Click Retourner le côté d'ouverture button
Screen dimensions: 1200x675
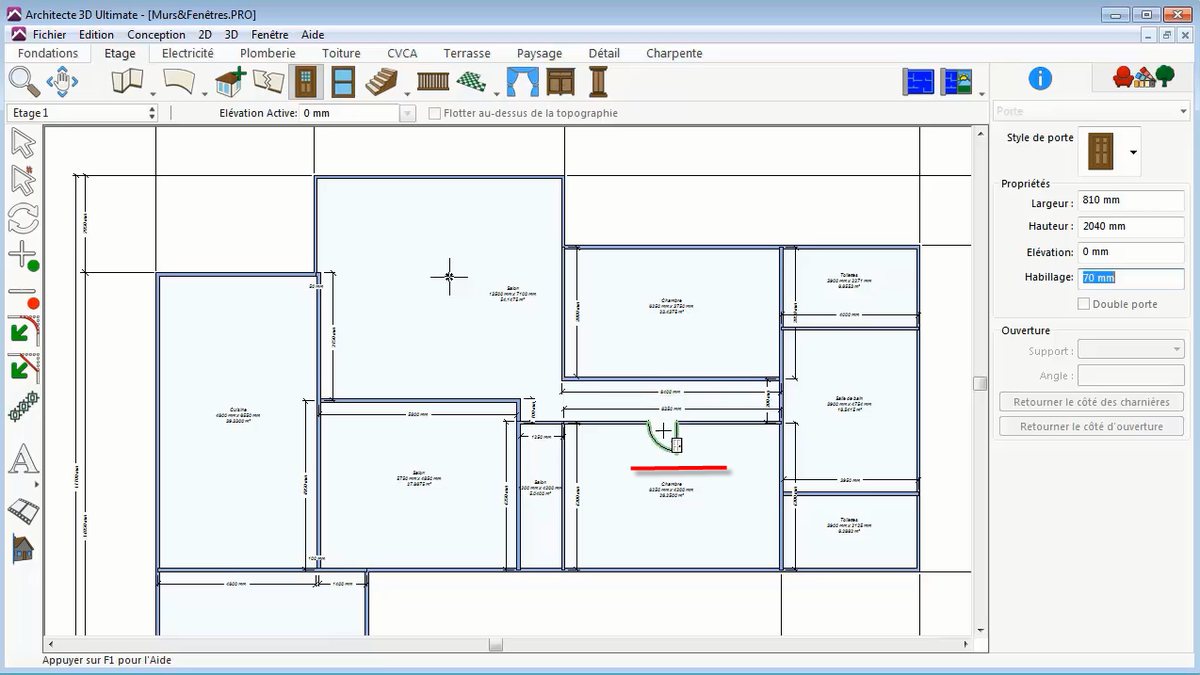[x=1091, y=426]
